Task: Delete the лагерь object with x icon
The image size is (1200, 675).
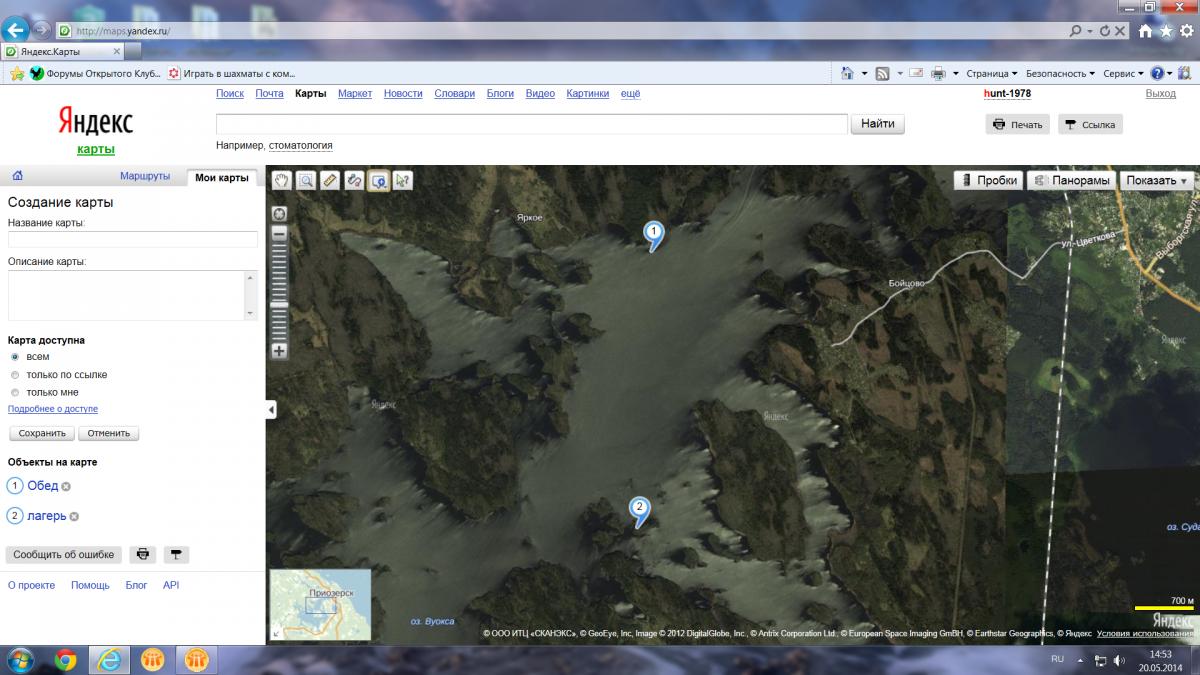Action: (x=74, y=517)
